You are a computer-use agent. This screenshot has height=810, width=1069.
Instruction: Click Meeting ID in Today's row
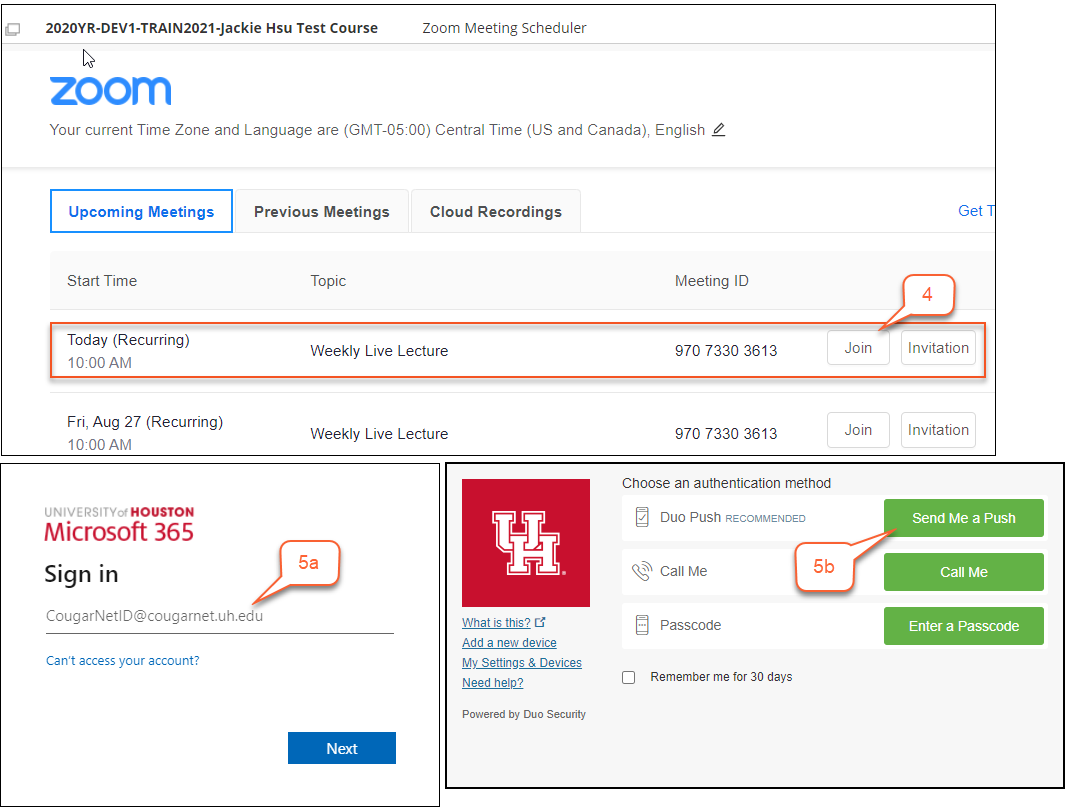(x=726, y=350)
